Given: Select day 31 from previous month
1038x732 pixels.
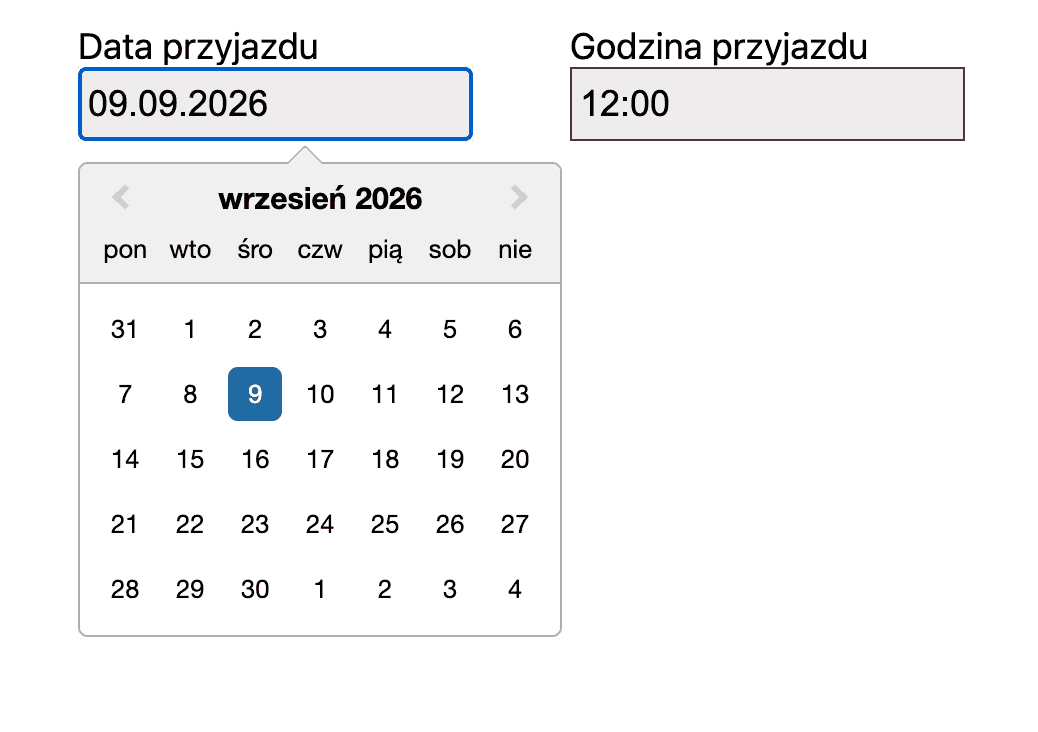Looking at the screenshot, I should [x=124, y=329].
